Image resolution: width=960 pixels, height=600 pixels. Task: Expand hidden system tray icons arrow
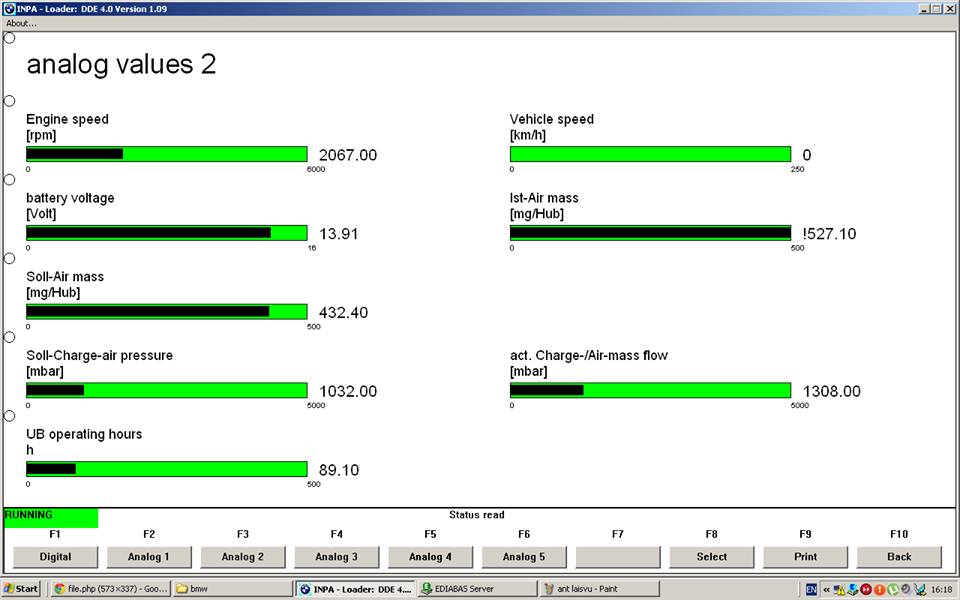826,589
